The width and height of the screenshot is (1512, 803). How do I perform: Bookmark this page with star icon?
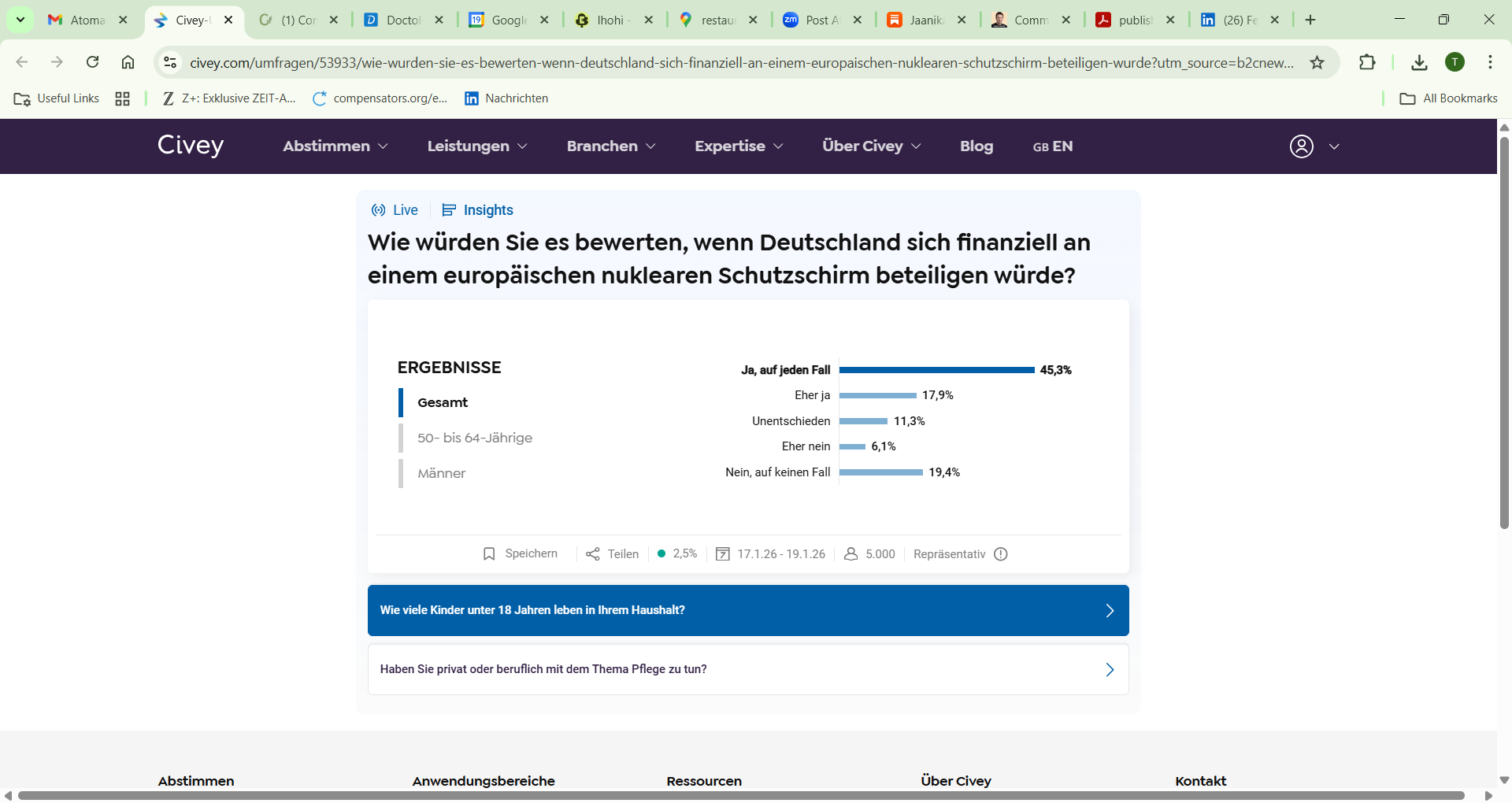1317,63
